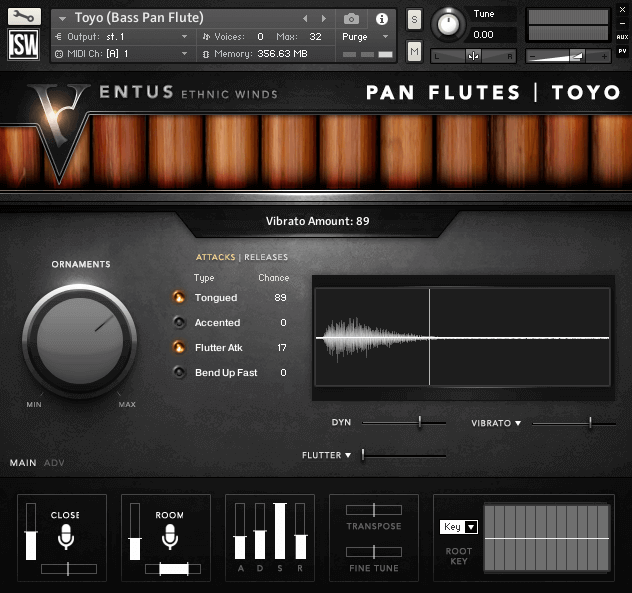Open the Root Key dropdown

[459, 527]
